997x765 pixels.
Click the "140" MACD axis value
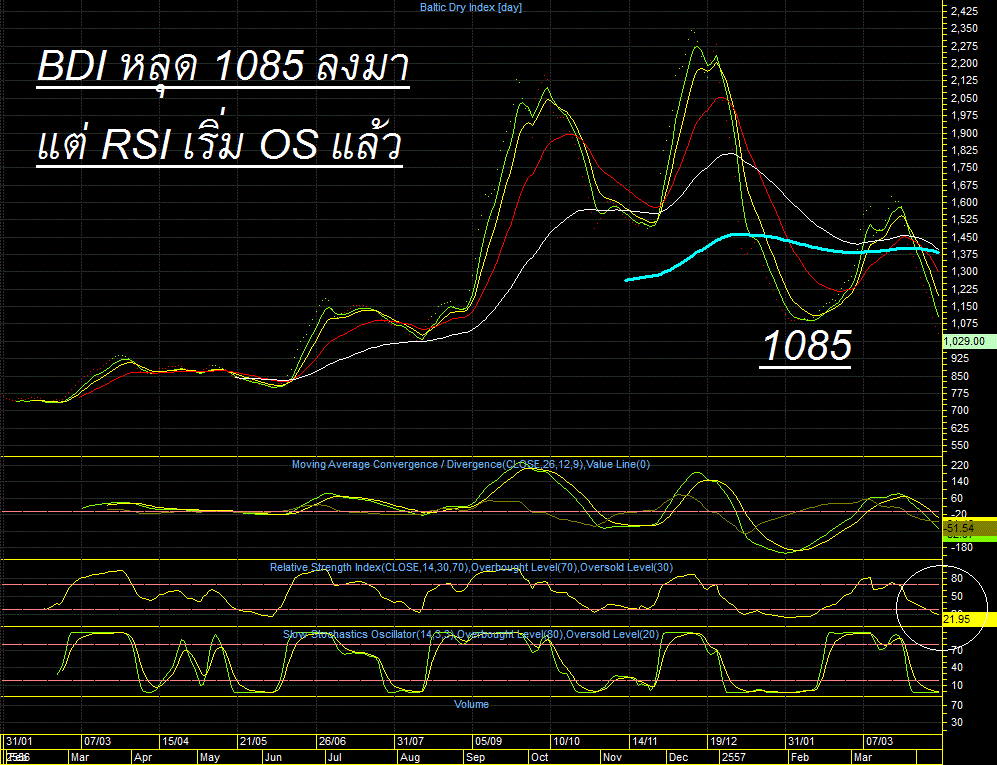click(x=960, y=482)
